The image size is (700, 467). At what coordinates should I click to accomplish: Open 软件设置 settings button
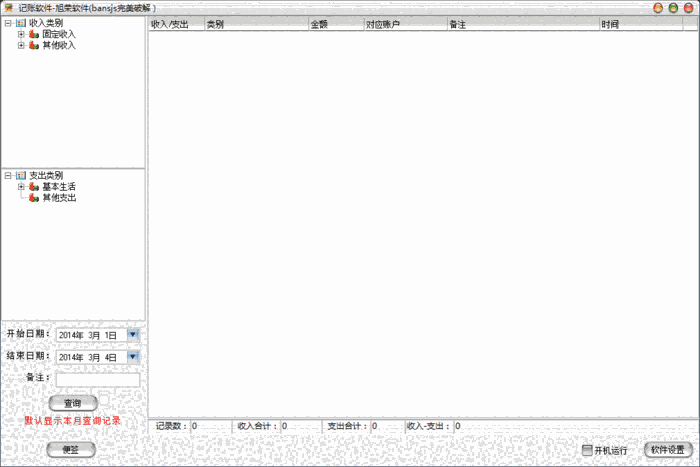668,450
